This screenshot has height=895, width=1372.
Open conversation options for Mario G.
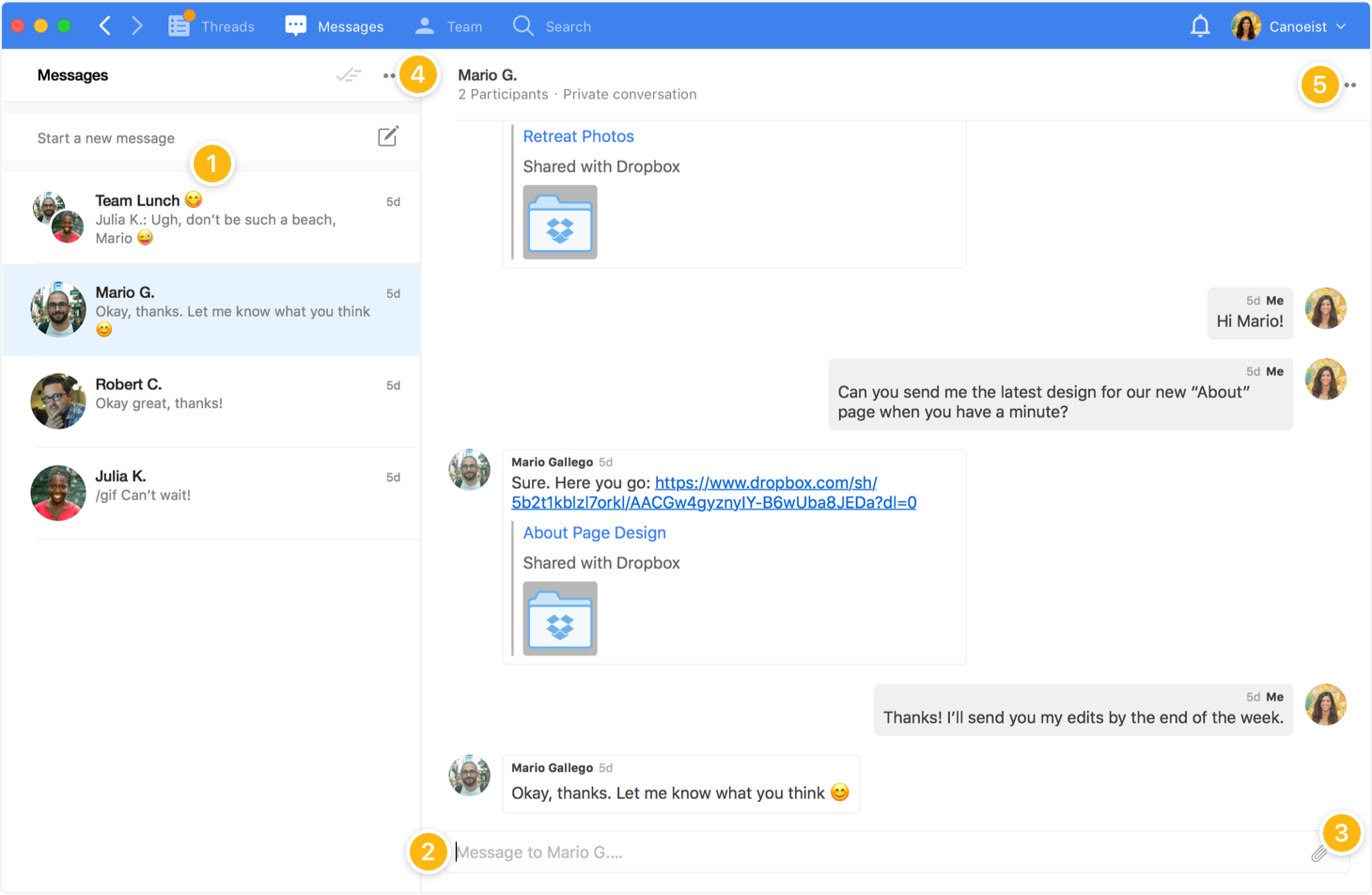point(1350,86)
